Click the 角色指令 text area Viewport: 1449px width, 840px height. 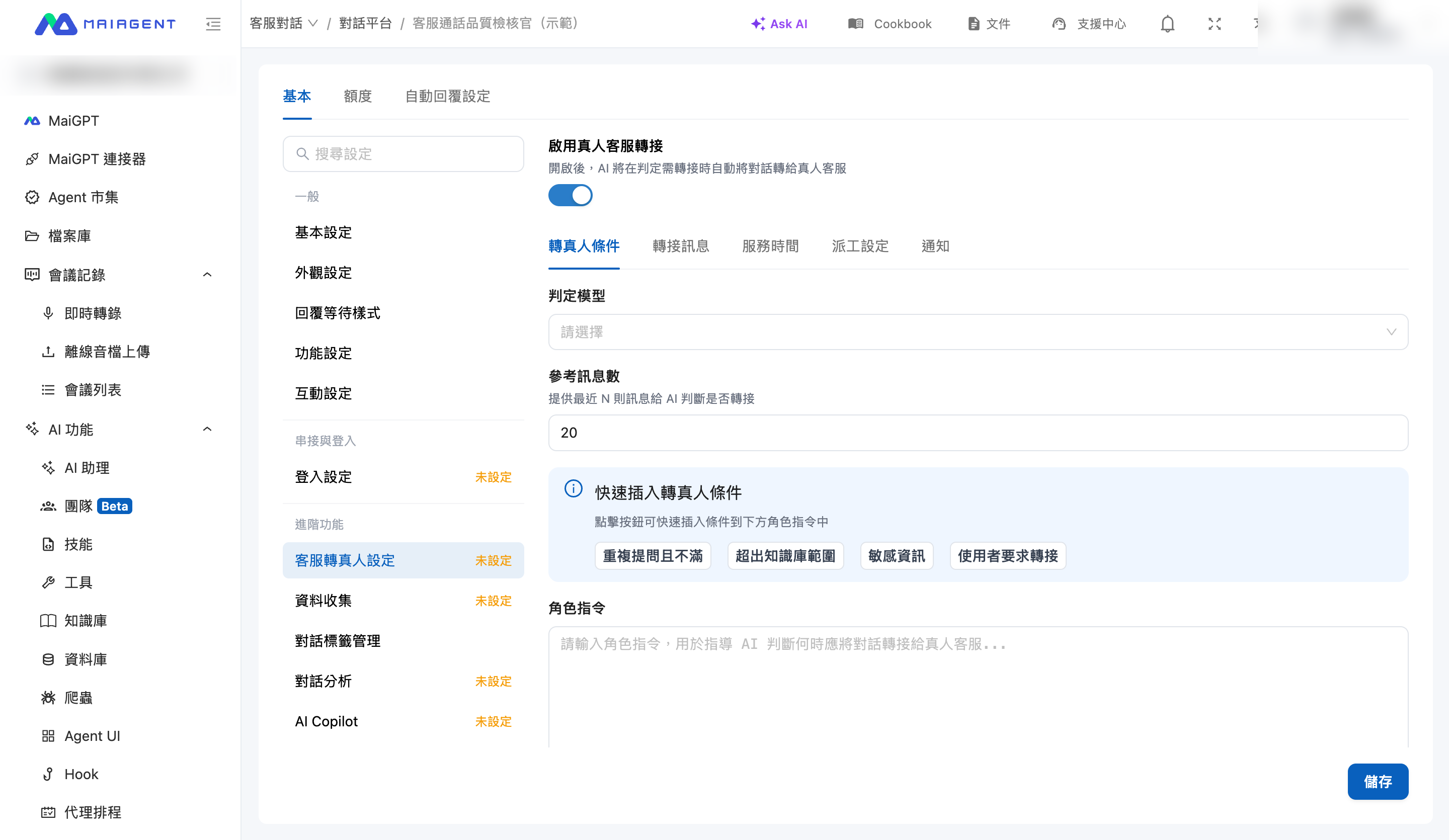pos(978,687)
